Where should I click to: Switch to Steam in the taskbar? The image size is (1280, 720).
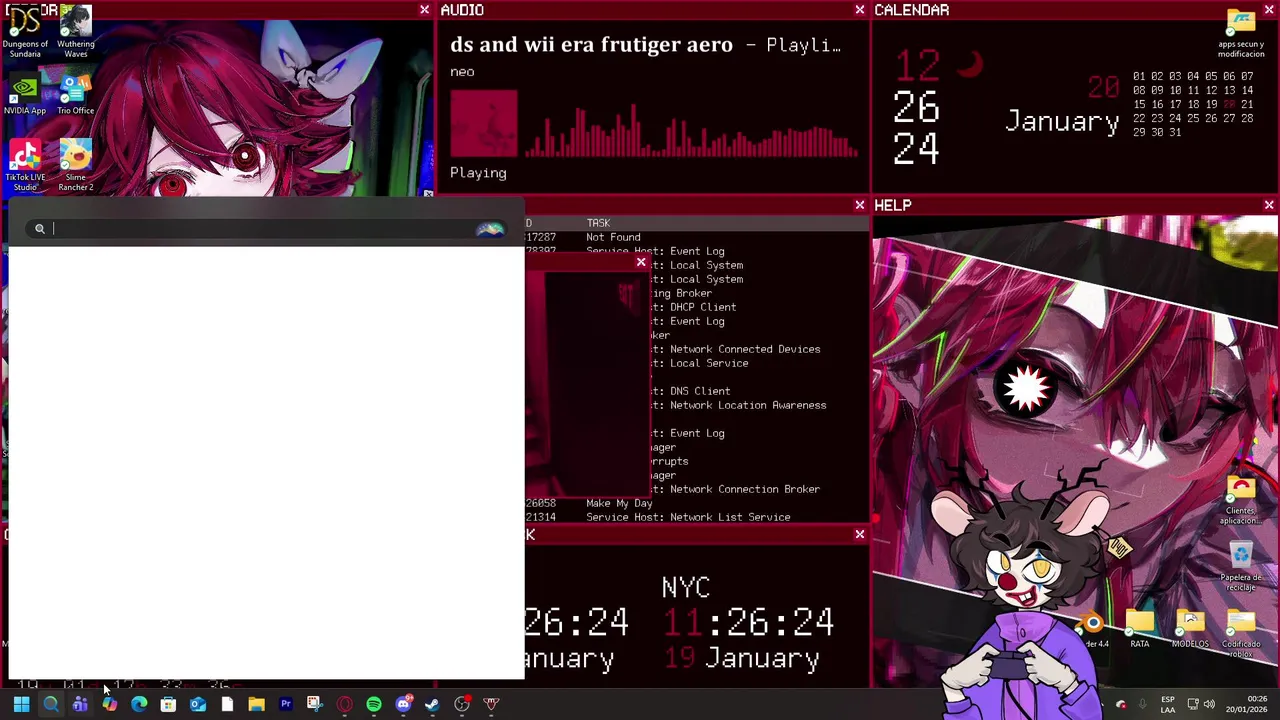click(x=432, y=705)
